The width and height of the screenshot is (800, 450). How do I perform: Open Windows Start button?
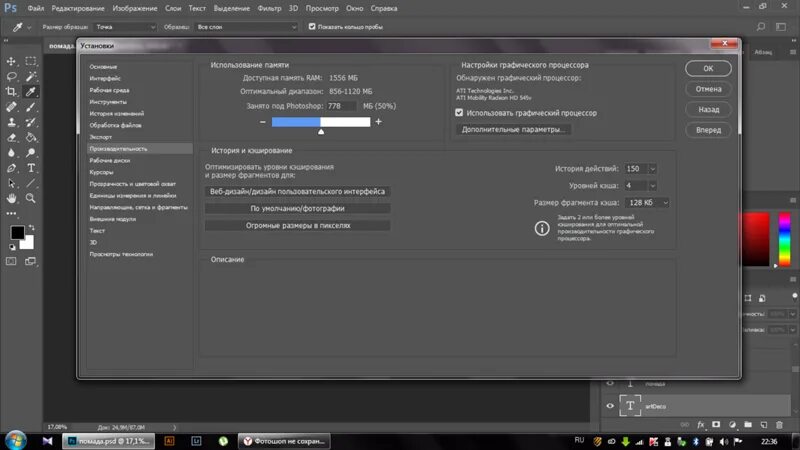point(16,440)
